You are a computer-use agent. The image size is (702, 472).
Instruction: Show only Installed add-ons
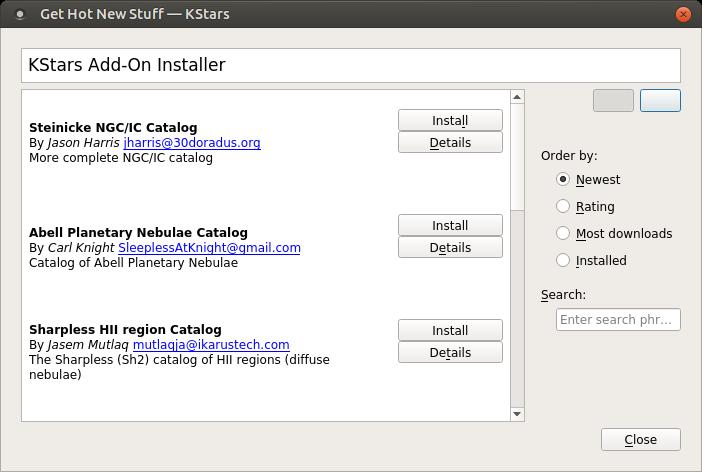564,261
